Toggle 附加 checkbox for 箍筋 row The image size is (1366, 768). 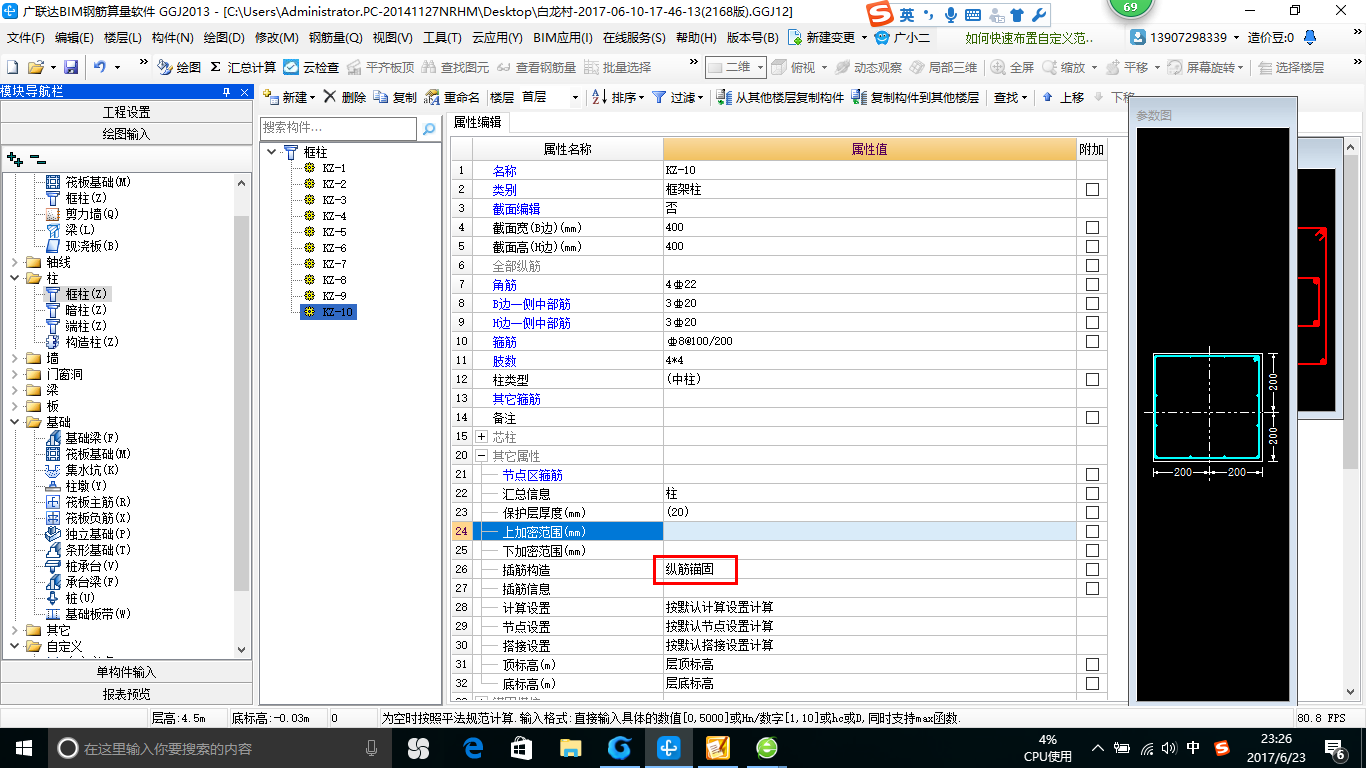(1092, 342)
